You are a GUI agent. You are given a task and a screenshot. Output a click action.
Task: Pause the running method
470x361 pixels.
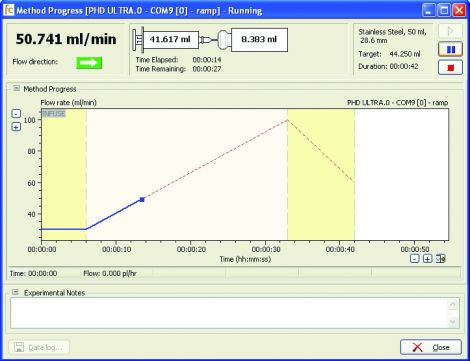coord(450,49)
